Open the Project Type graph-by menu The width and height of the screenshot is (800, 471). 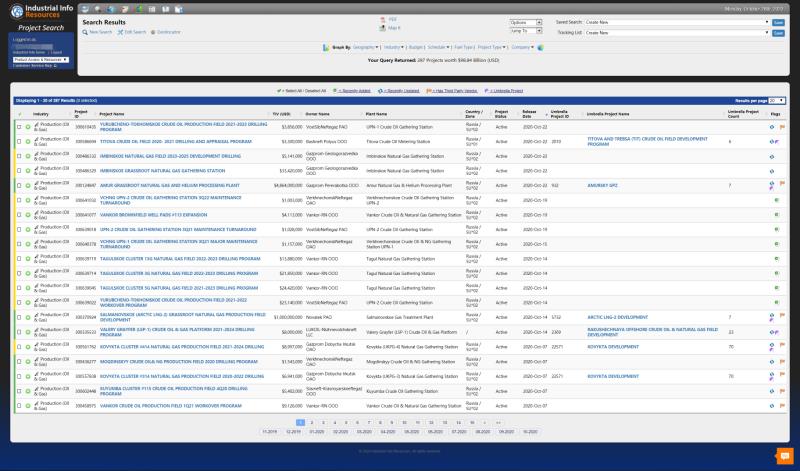491,47
